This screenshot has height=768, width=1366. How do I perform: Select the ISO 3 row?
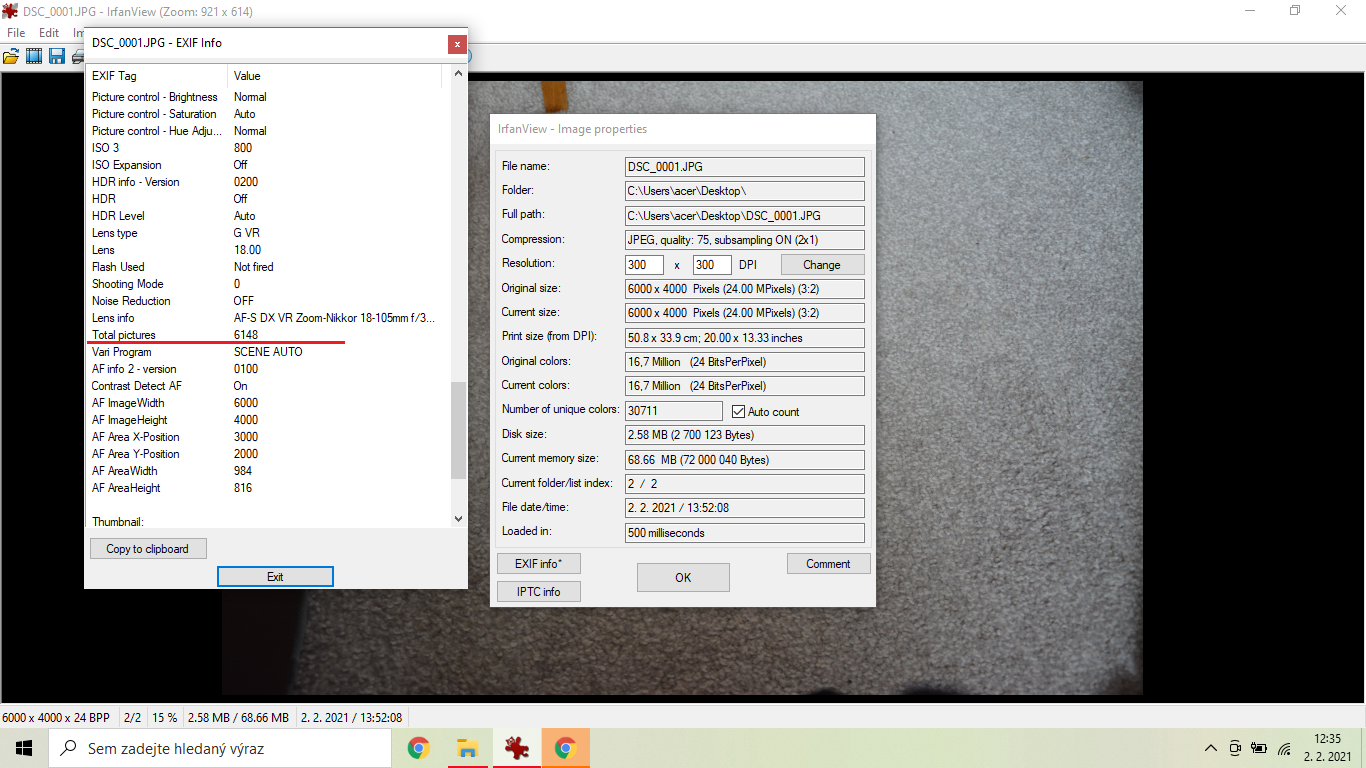click(x=268, y=148)
